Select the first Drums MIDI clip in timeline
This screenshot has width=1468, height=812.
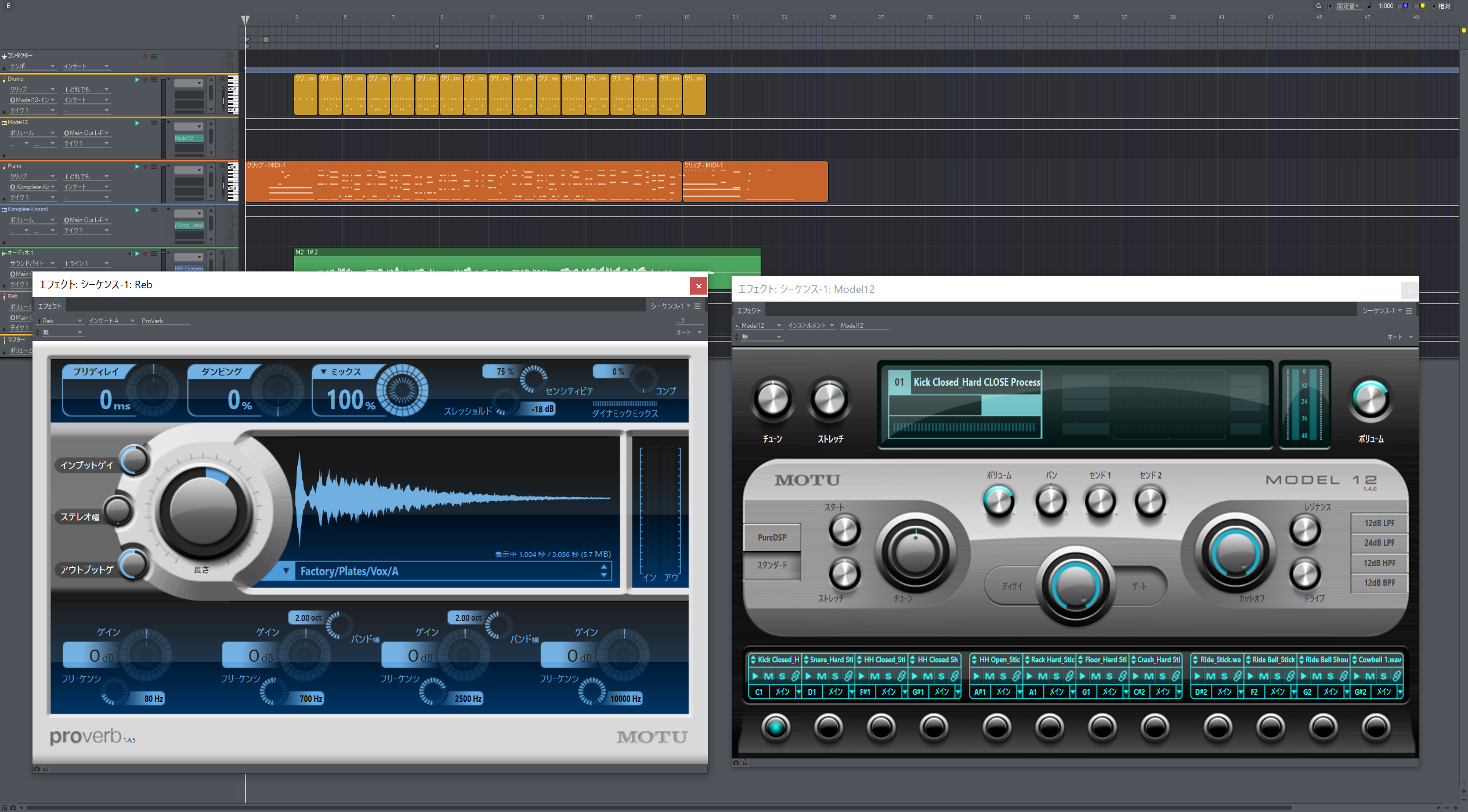click(306, 95)
